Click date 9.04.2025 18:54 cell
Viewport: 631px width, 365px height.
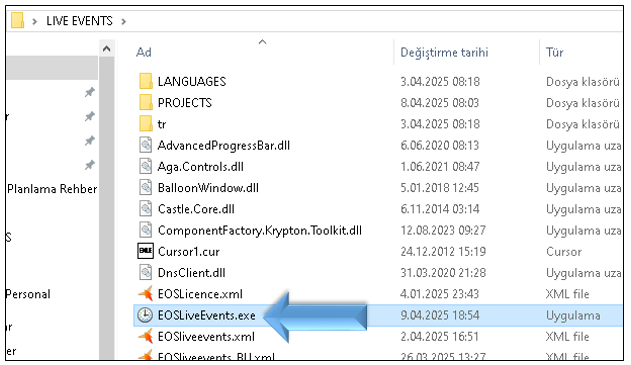(x=440, y=315)
